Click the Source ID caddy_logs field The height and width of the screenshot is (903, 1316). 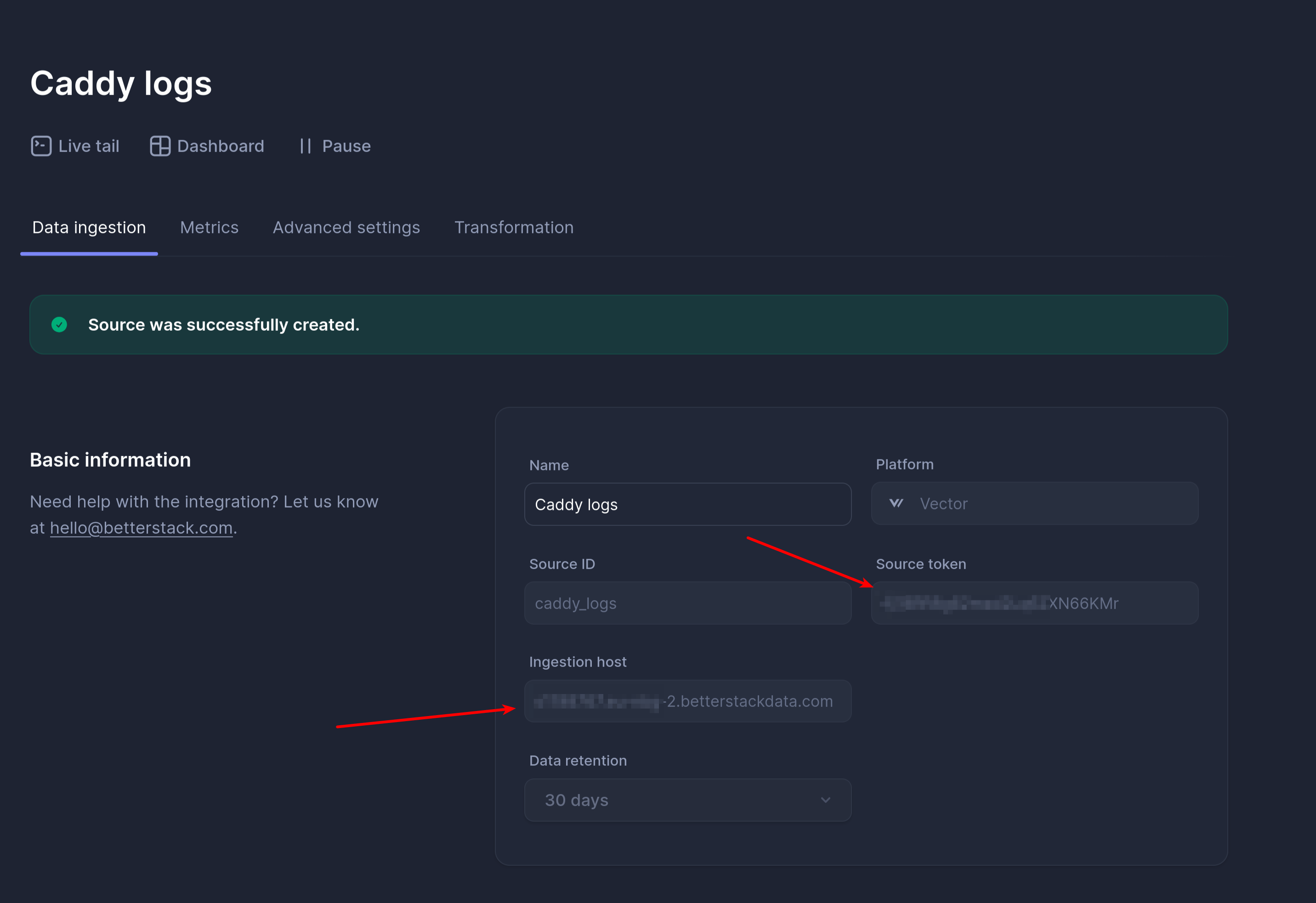pyautogui.click(x=687, y=603)
